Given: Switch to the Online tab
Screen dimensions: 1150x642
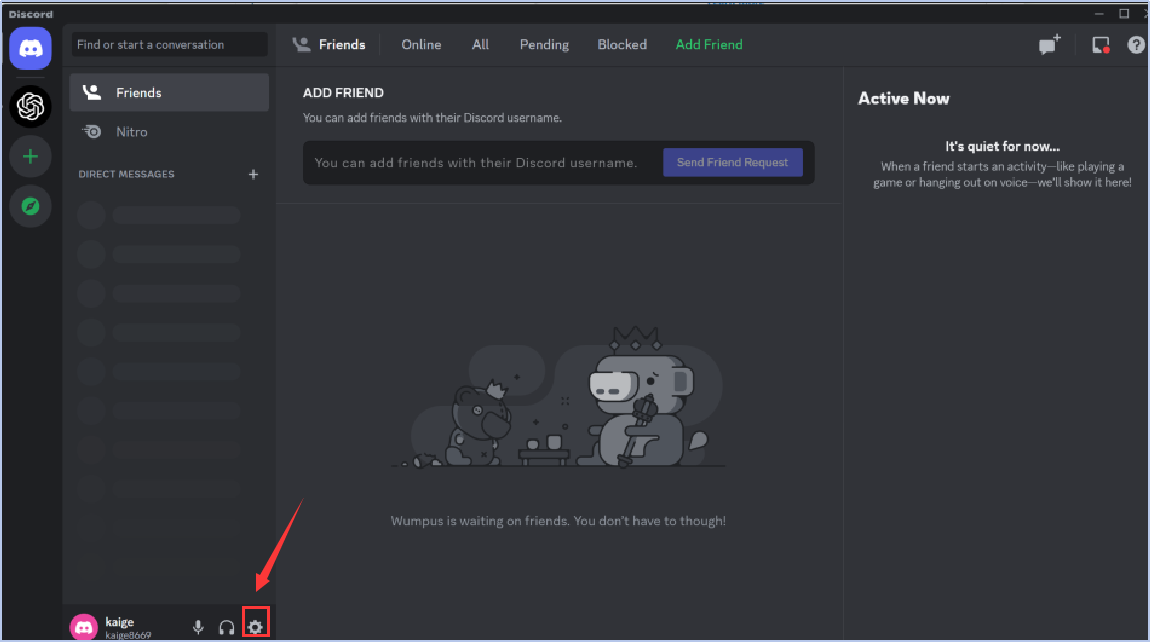Looking at the screenshot, I should tap(421, 45).
